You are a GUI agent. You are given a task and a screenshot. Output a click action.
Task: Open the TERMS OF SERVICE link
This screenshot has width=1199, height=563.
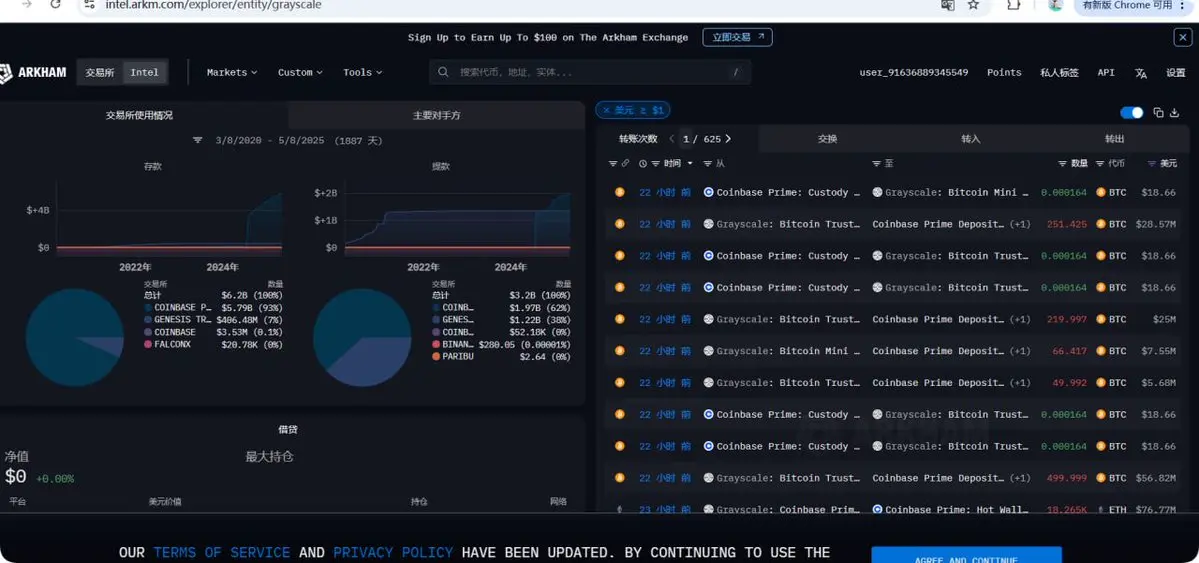tap(222, 552)
